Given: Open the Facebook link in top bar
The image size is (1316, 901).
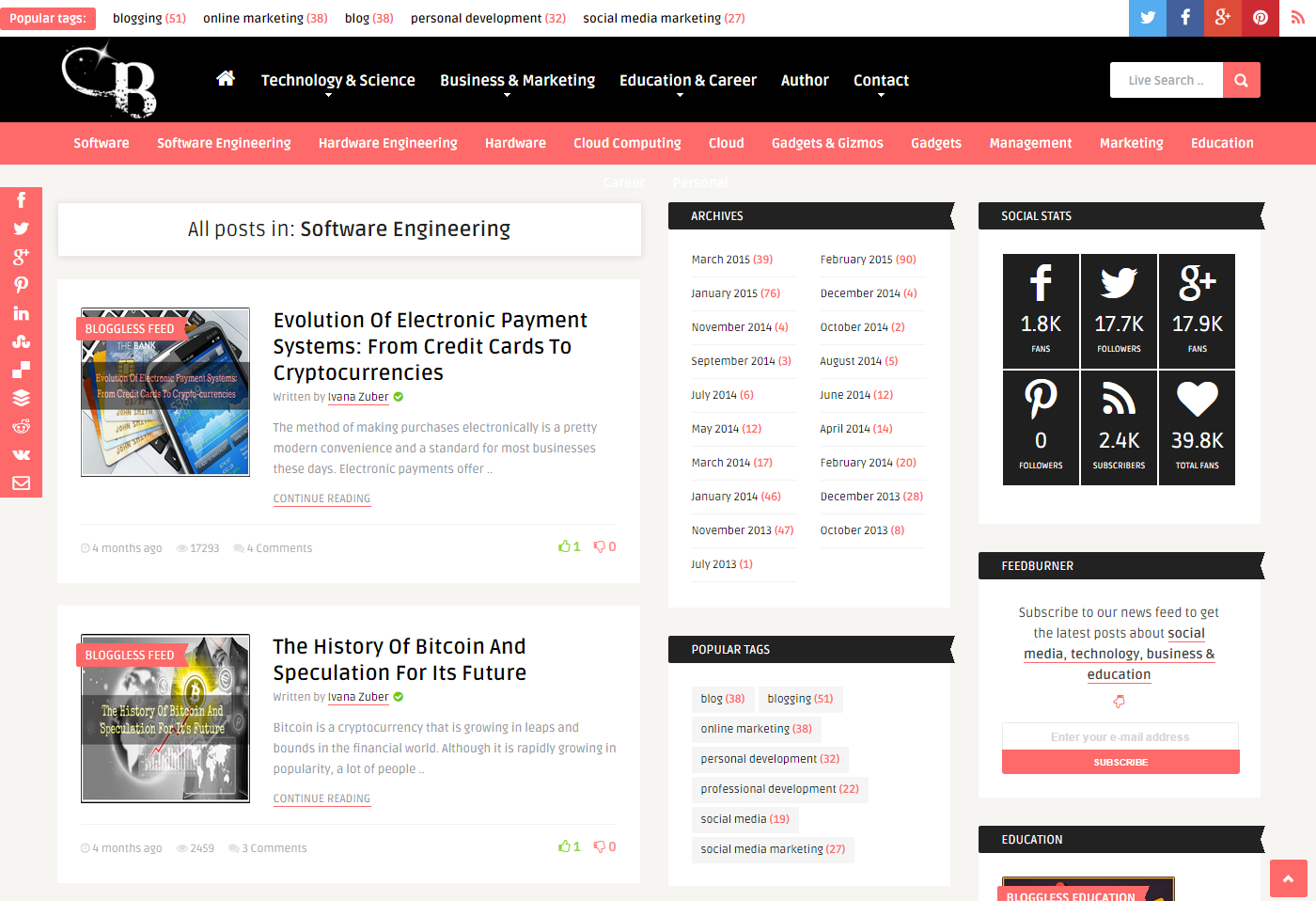Looking at the screenshot, I should tap(1185, 18).
